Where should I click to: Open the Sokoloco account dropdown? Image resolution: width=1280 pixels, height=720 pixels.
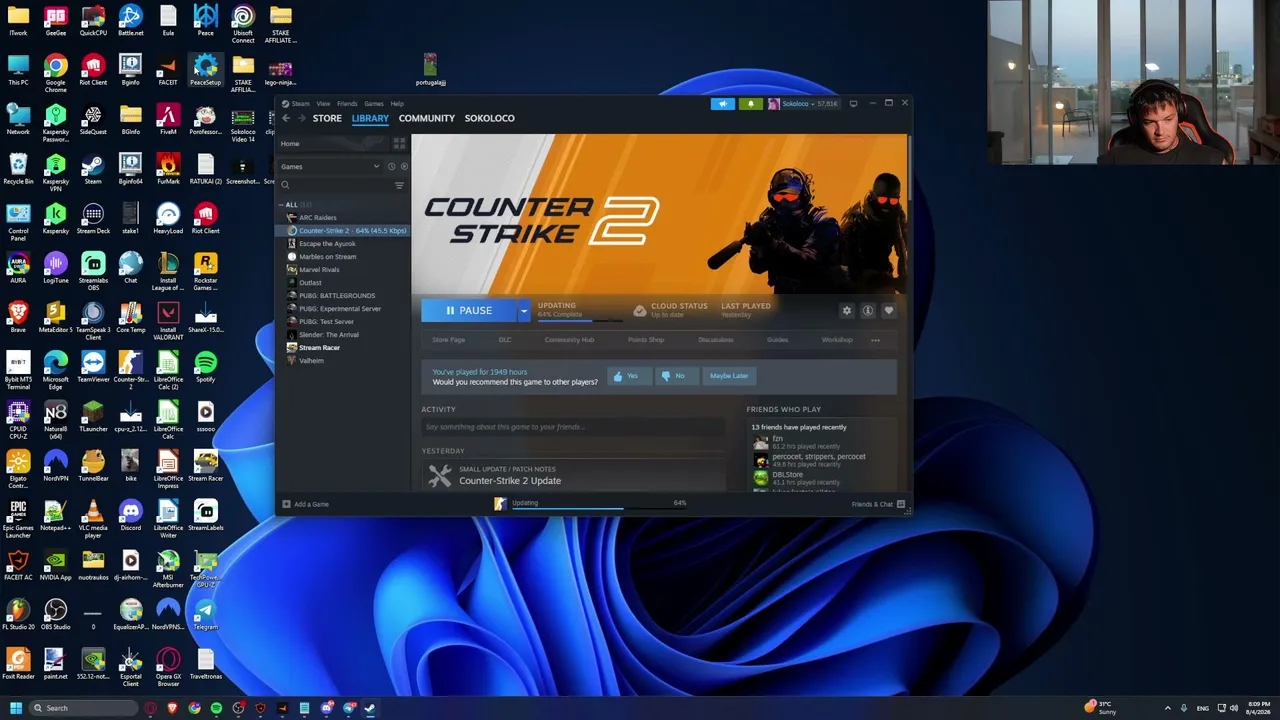pyautogui.click(x=803, y=103)
